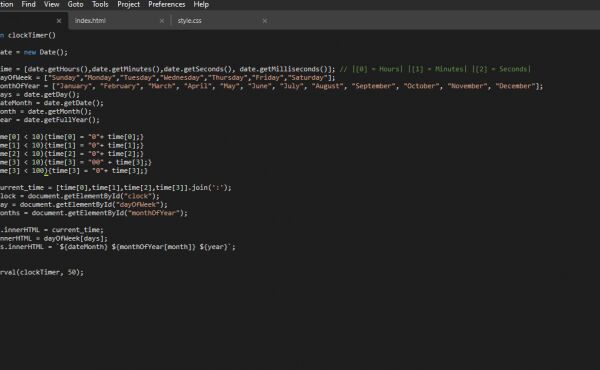The height and width of the screenshot is (370, 600).
Task: Click the Hours Minutes Seconds comment
Action: click(x=435, y=69)
